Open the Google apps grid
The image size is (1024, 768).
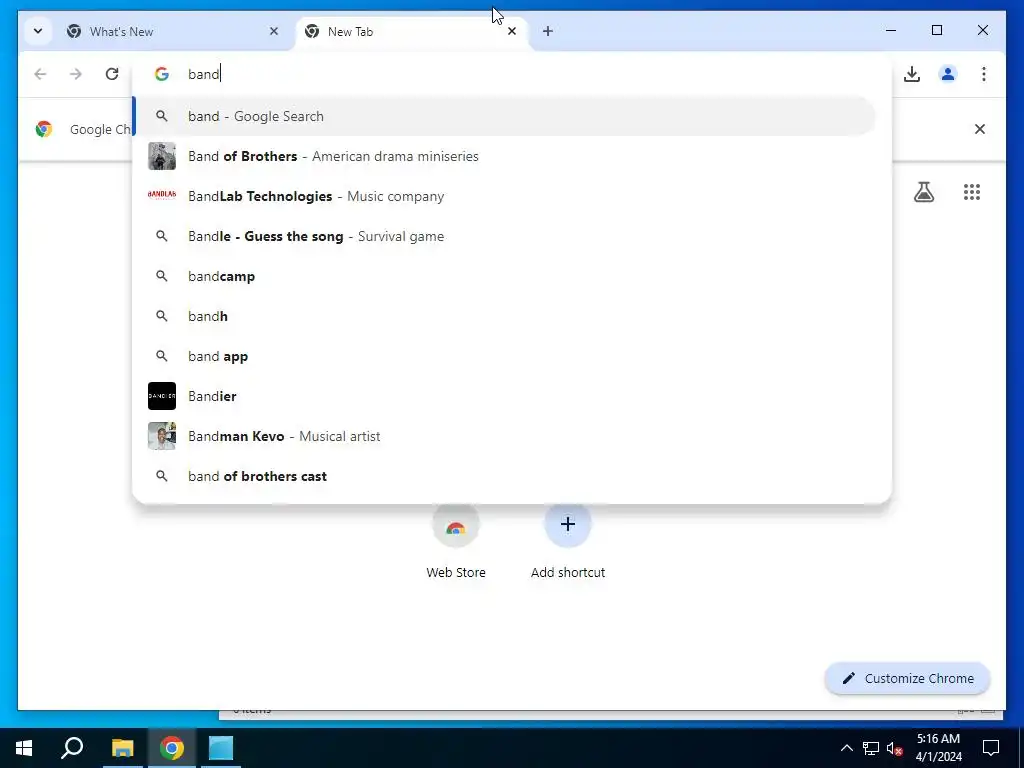pyautogui.click(x=972, y=192)
